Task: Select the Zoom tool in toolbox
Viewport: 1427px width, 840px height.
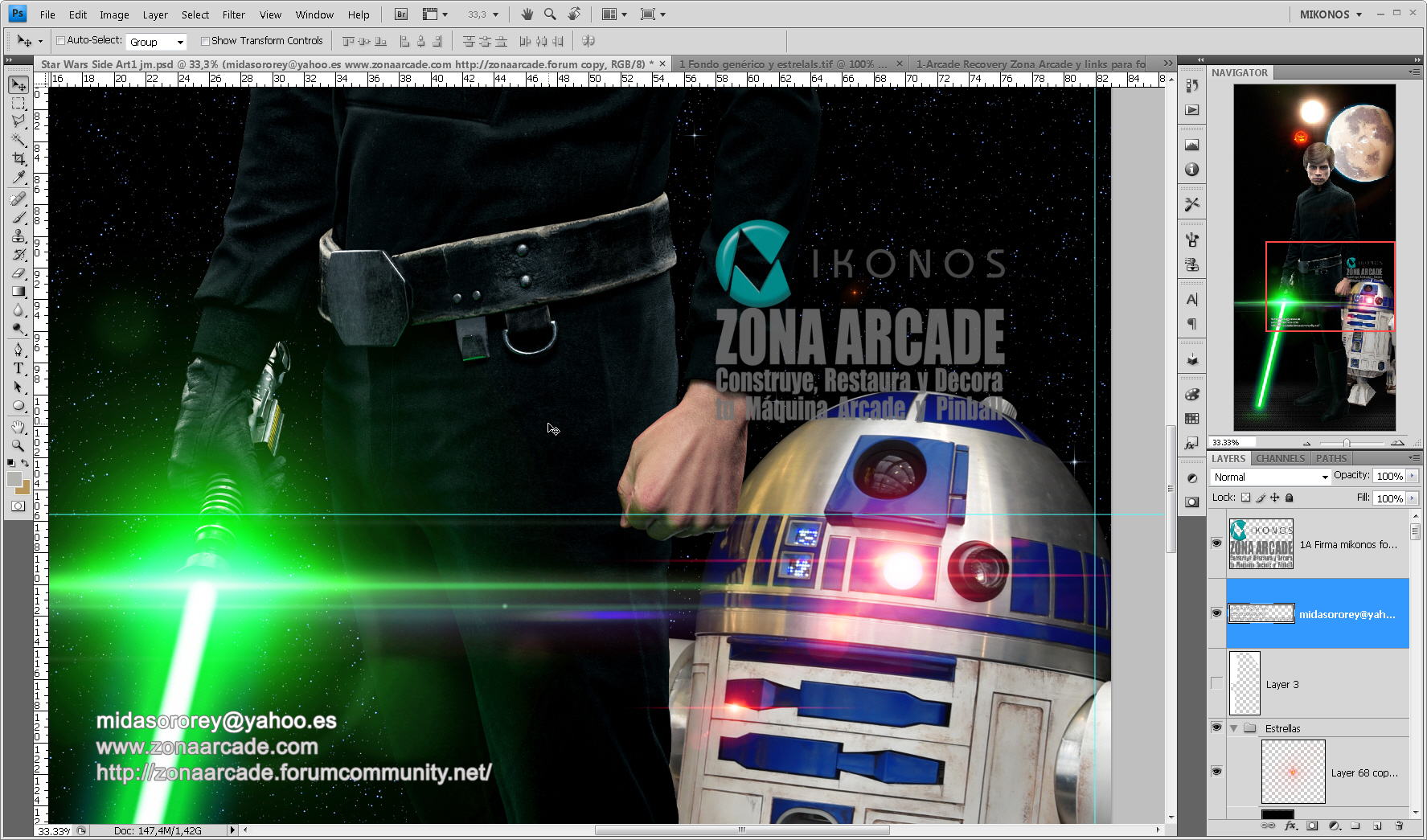Action: (x=18, y=445)
